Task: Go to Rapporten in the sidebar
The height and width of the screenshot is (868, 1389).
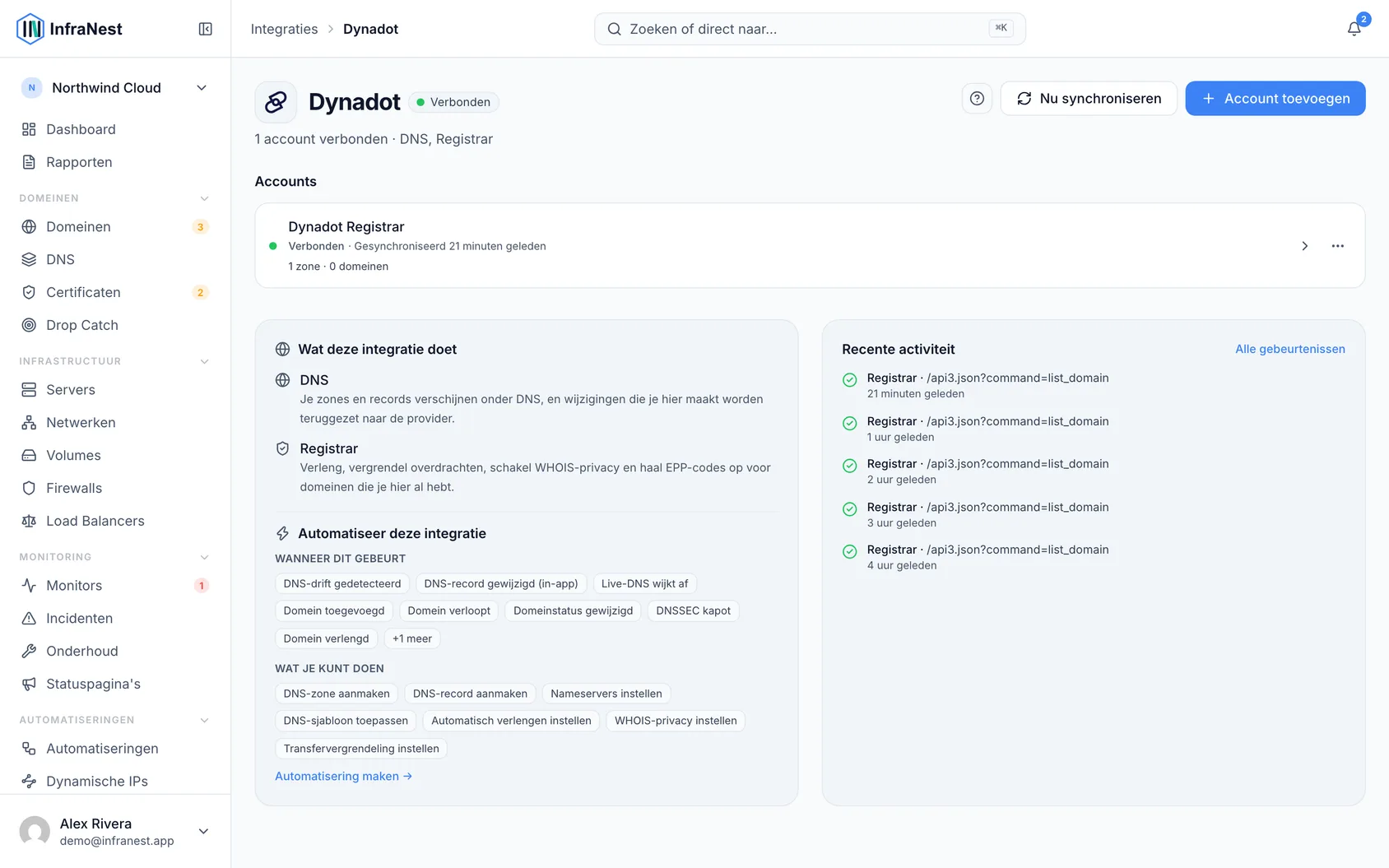Action: click(79, 162)
